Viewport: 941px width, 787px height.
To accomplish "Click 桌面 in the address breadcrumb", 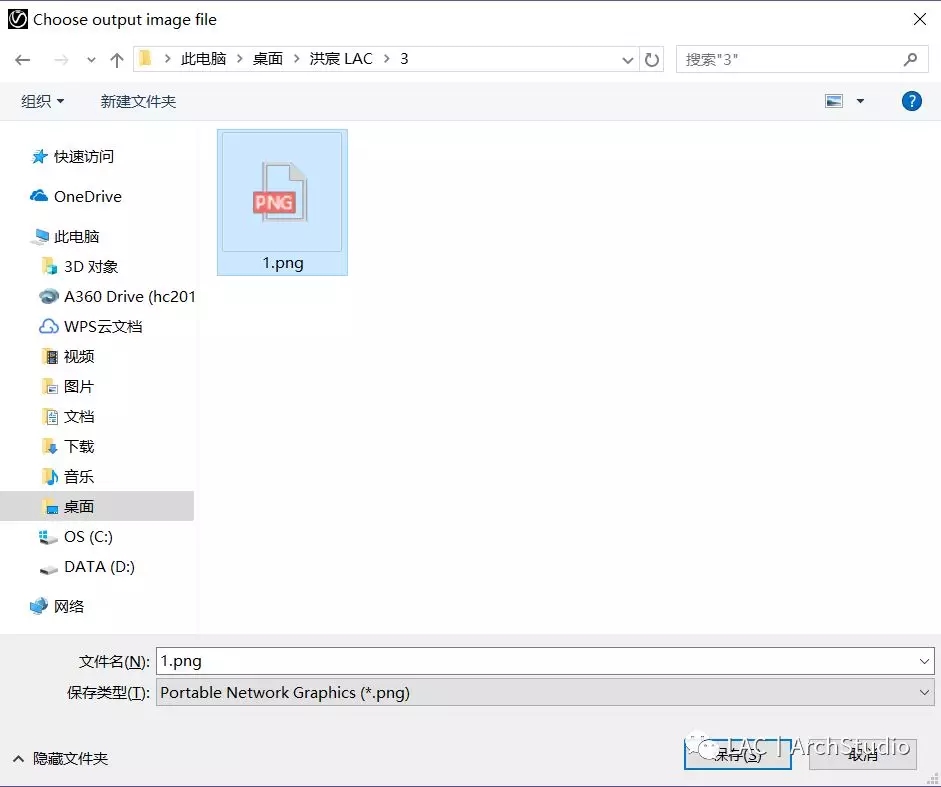I will click(268, 59).
